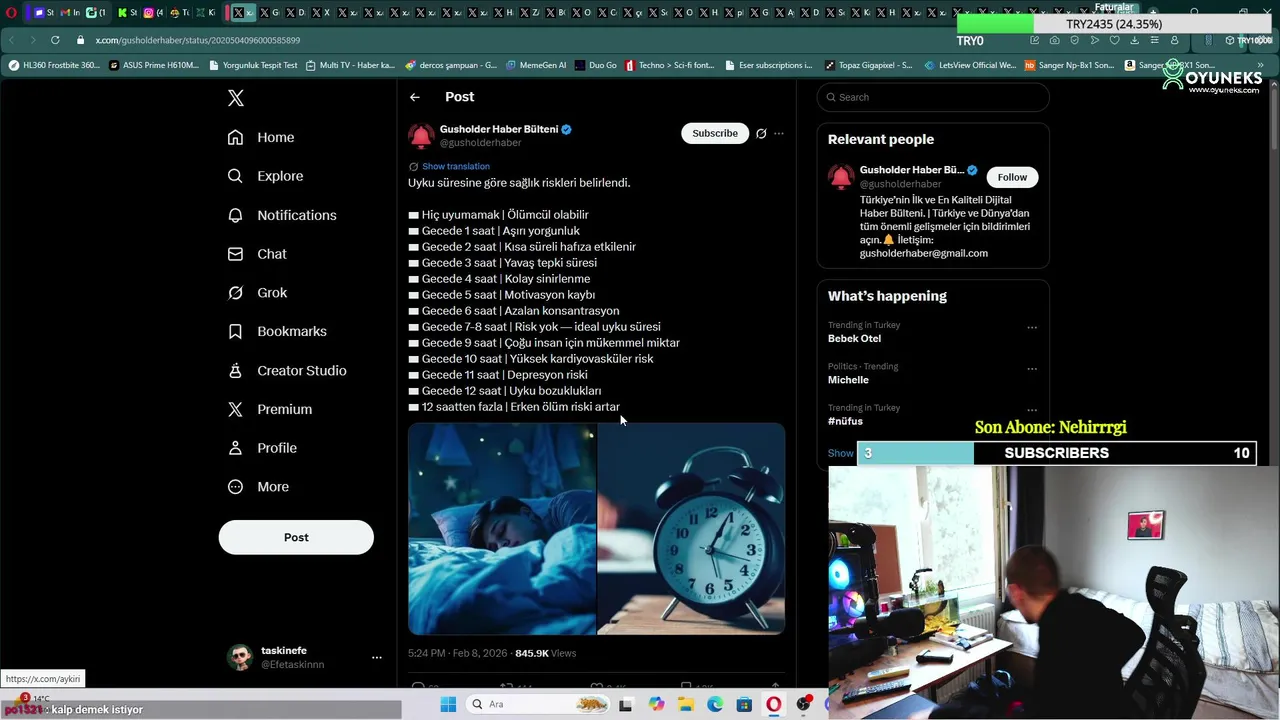1280x720 pixels.
Task: Open the sleeping person image
Action: click(x=502, y=529)
